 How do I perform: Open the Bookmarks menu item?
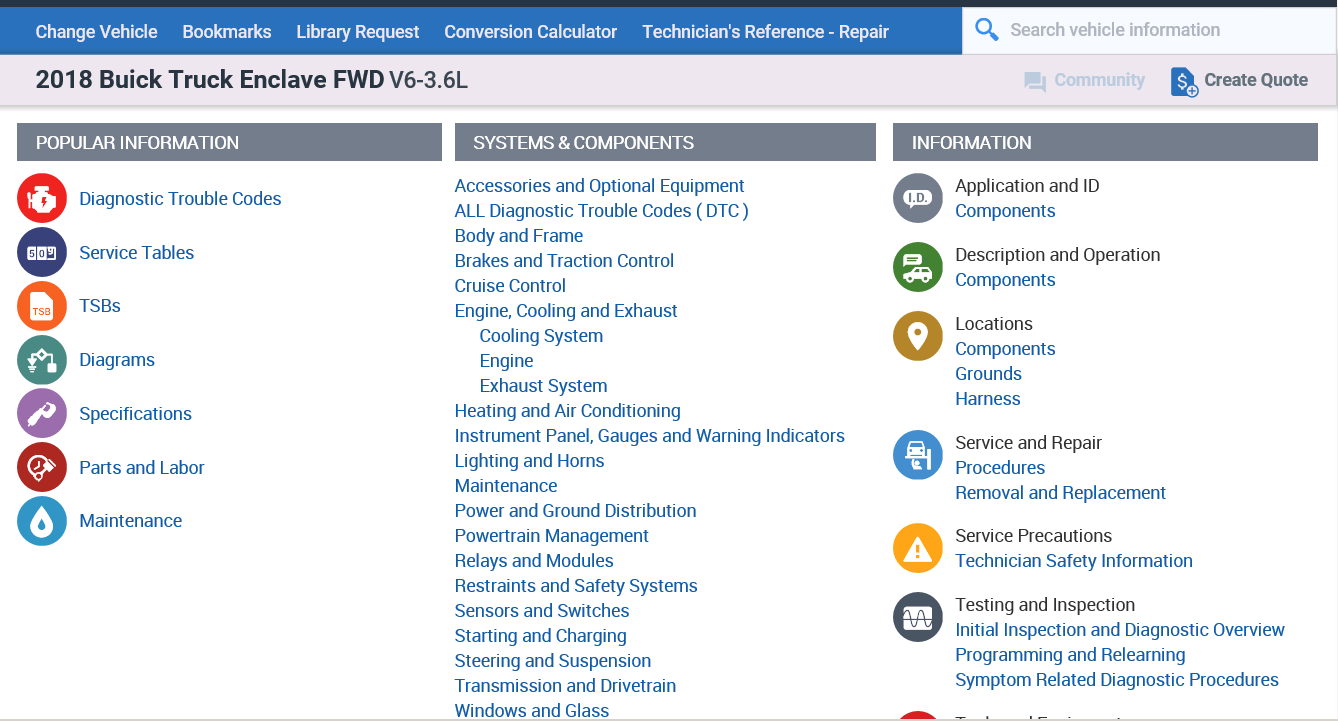pyautogui.click(x=227, y=32)
